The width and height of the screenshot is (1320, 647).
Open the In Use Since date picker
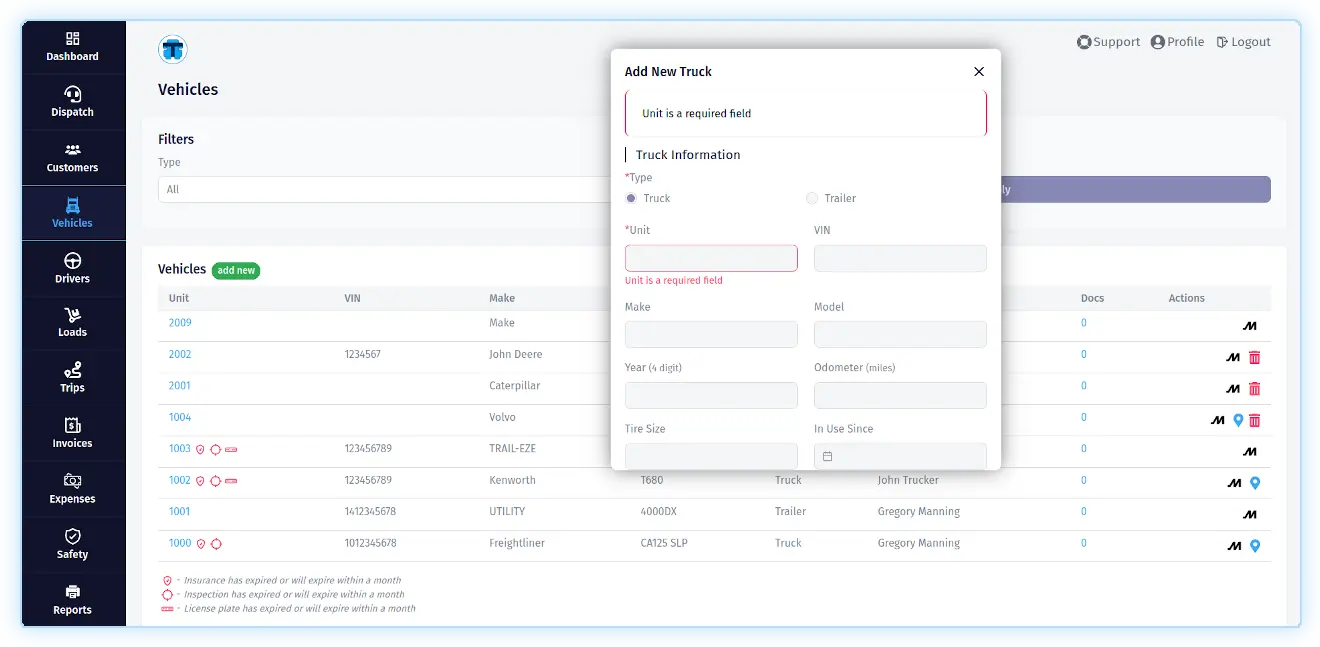click(900, 456)
